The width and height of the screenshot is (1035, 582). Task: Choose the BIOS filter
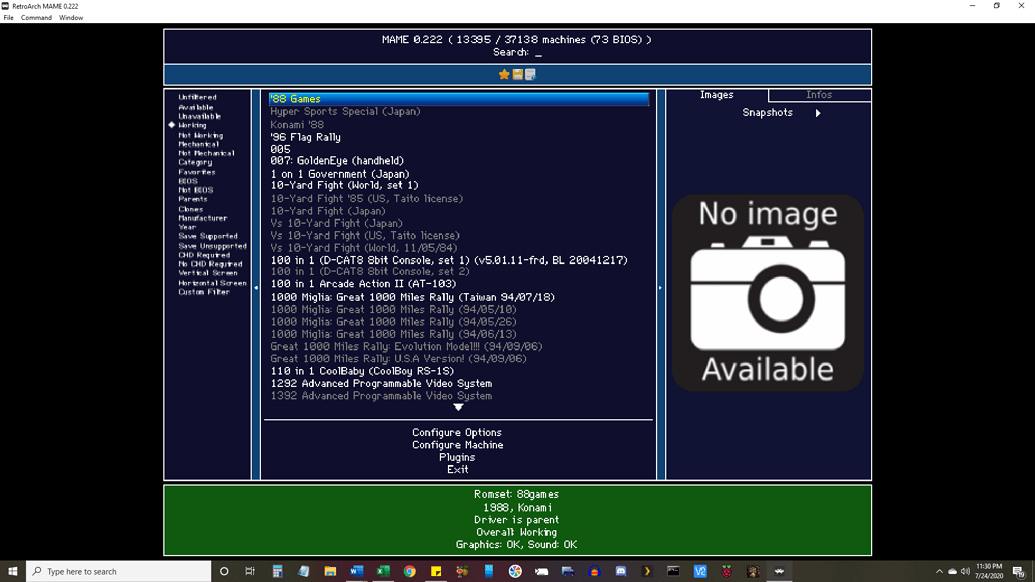click(187, 181)
